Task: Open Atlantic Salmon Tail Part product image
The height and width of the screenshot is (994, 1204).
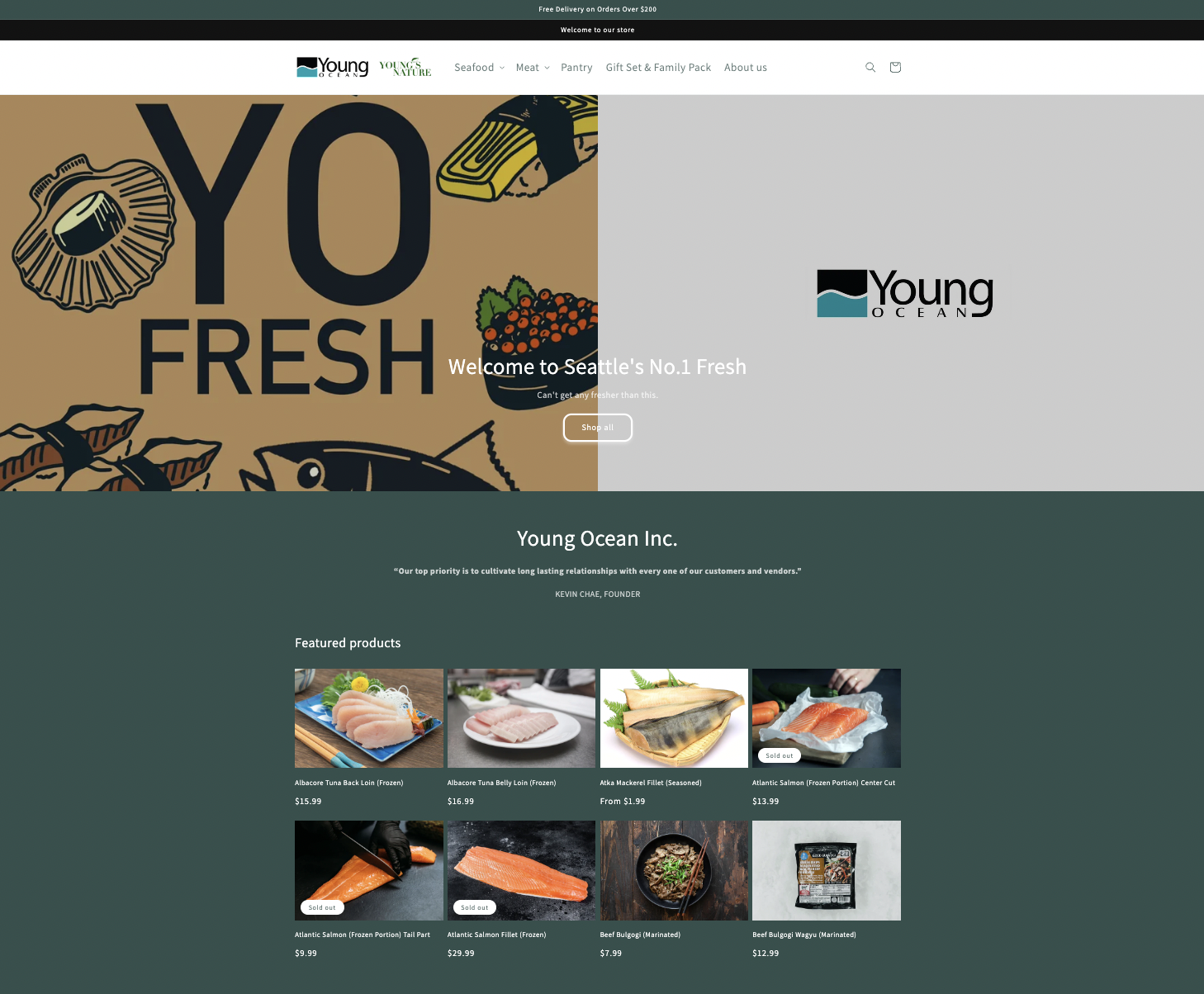Action: click(x=369, y=870)
